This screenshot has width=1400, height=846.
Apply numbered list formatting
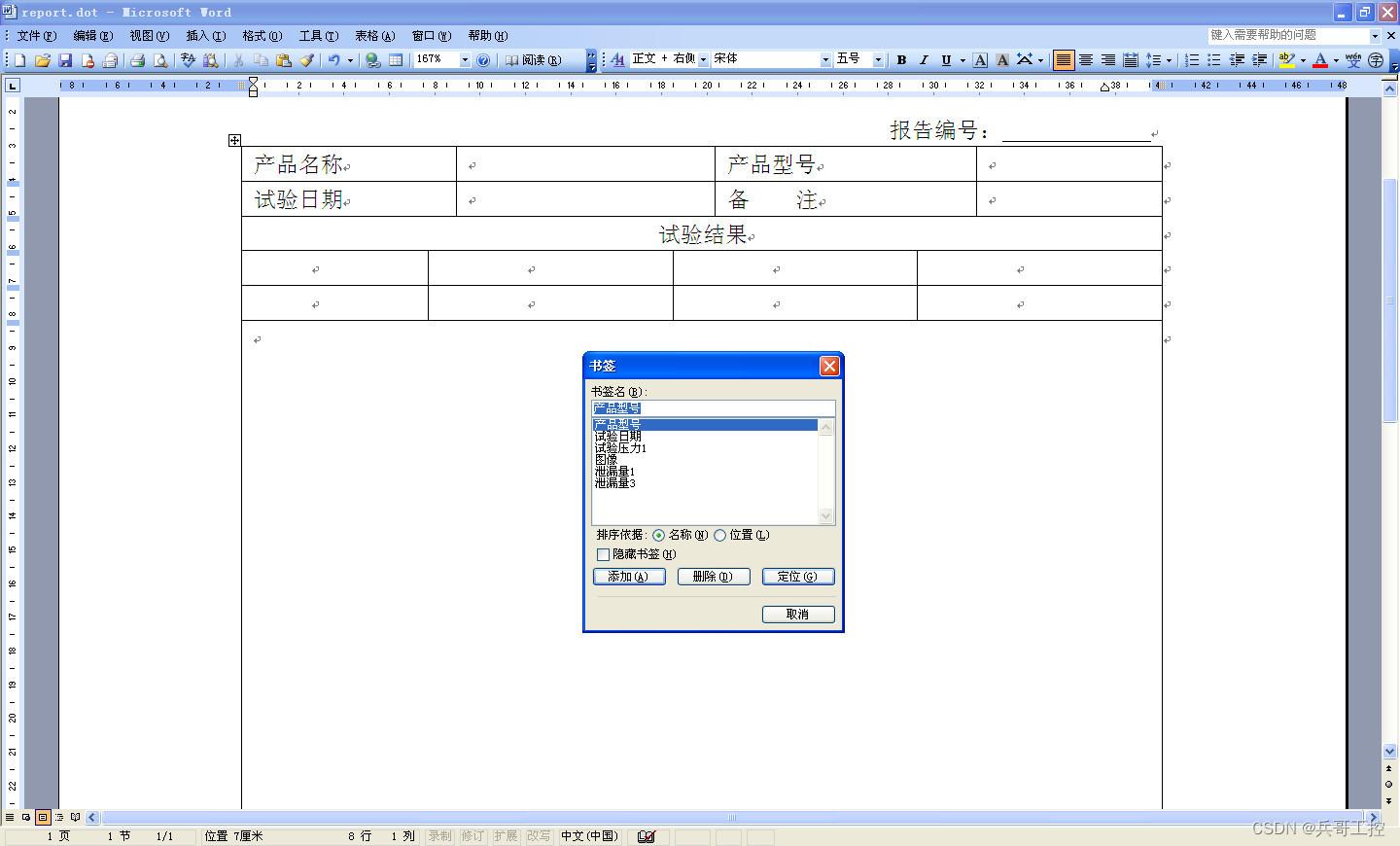click(x=1192, y=60)
